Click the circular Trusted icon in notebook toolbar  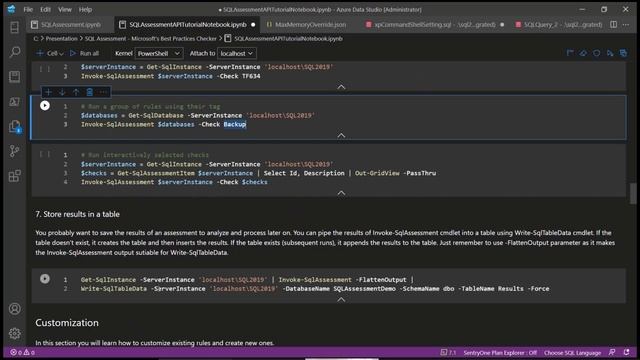(x=597, y=53)
